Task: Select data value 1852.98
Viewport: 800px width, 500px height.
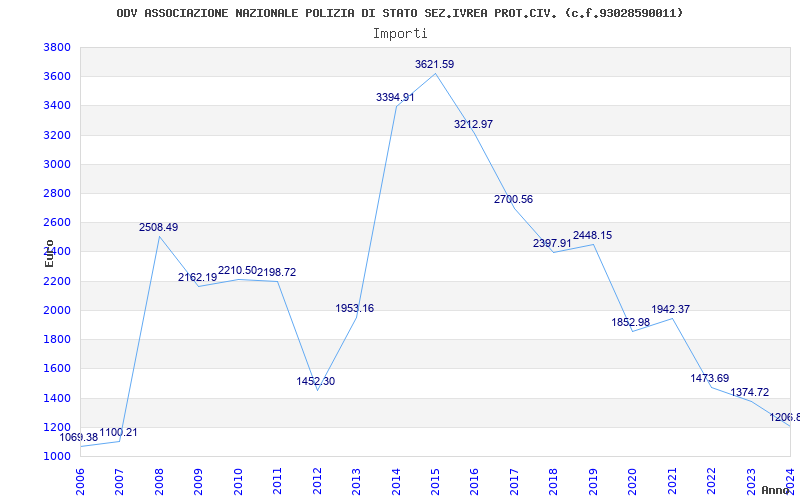Action: (x=631, y=322)
